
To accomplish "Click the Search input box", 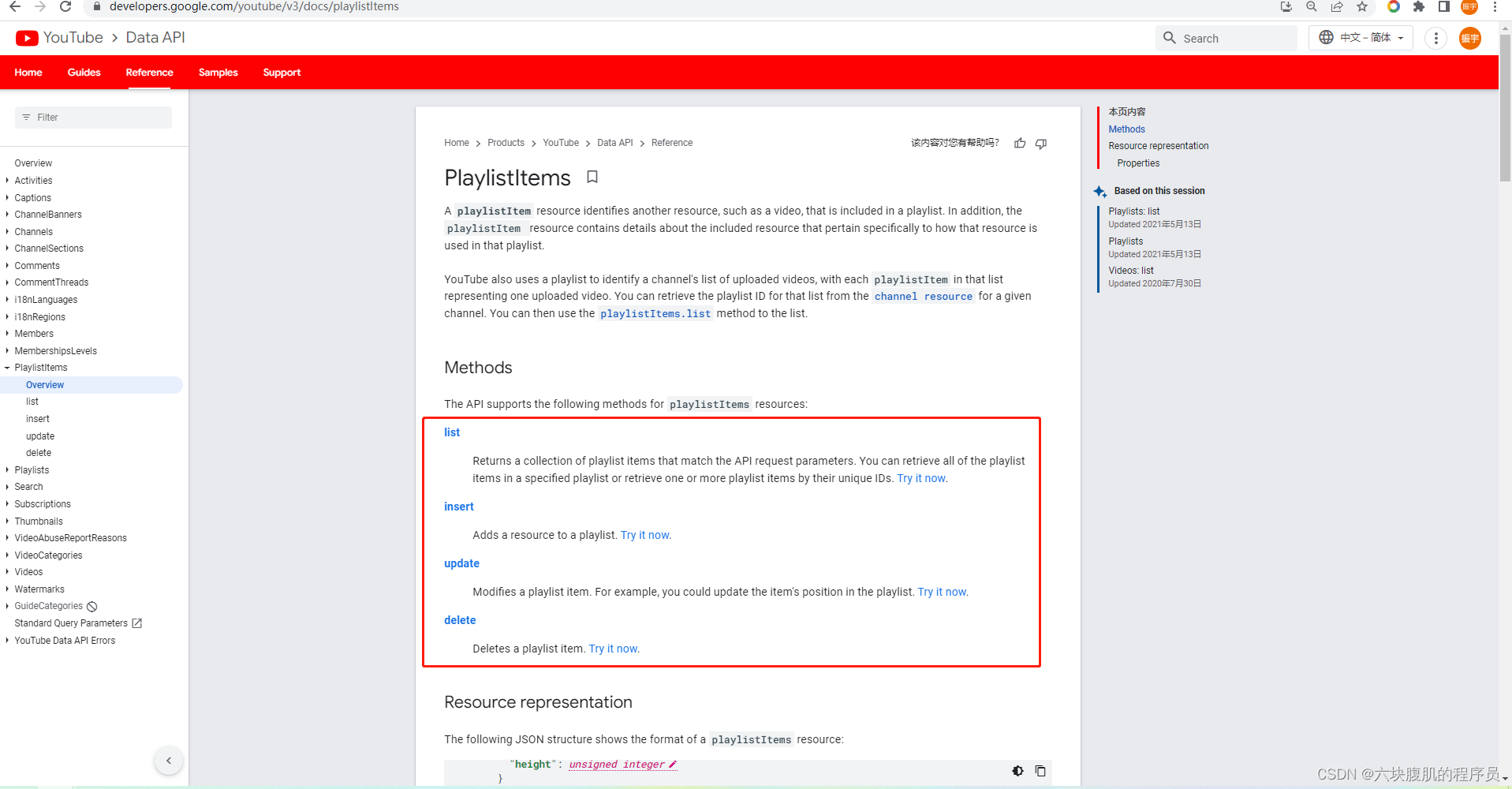I will [1226, 38].
